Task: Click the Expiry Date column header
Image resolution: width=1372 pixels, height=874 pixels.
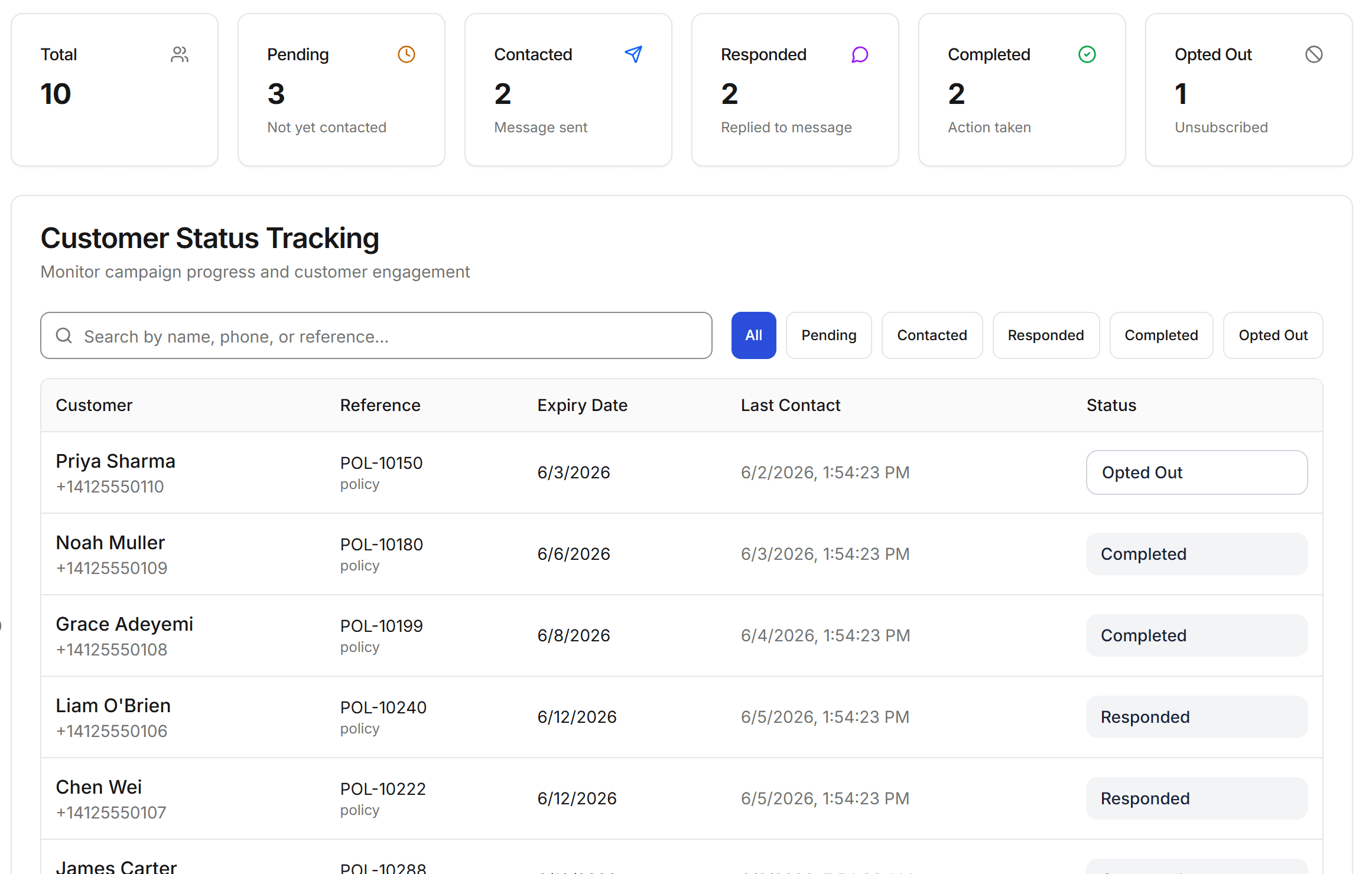Action: [583, 405]
